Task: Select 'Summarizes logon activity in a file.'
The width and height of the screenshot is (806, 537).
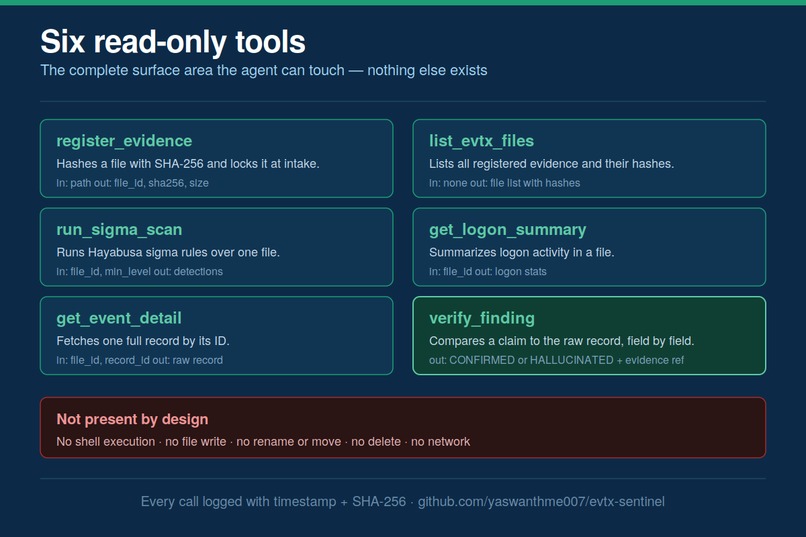Action: click(x=522, y=252)
